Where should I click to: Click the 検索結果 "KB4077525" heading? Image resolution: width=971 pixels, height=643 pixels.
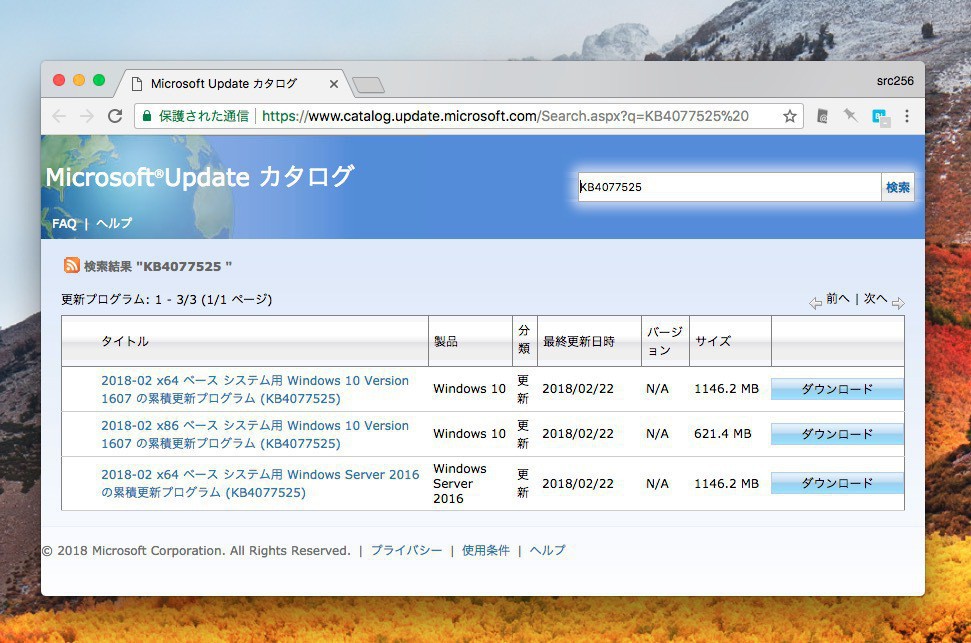pyautogui.click(x=157, y=266)
